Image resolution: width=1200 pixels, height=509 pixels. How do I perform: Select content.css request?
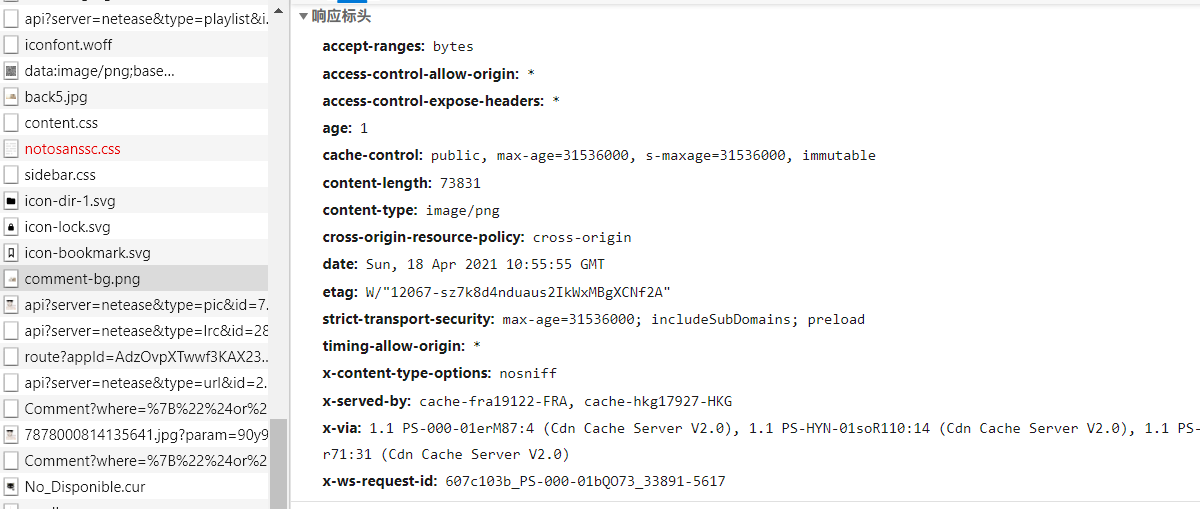(x=134, y=123)
